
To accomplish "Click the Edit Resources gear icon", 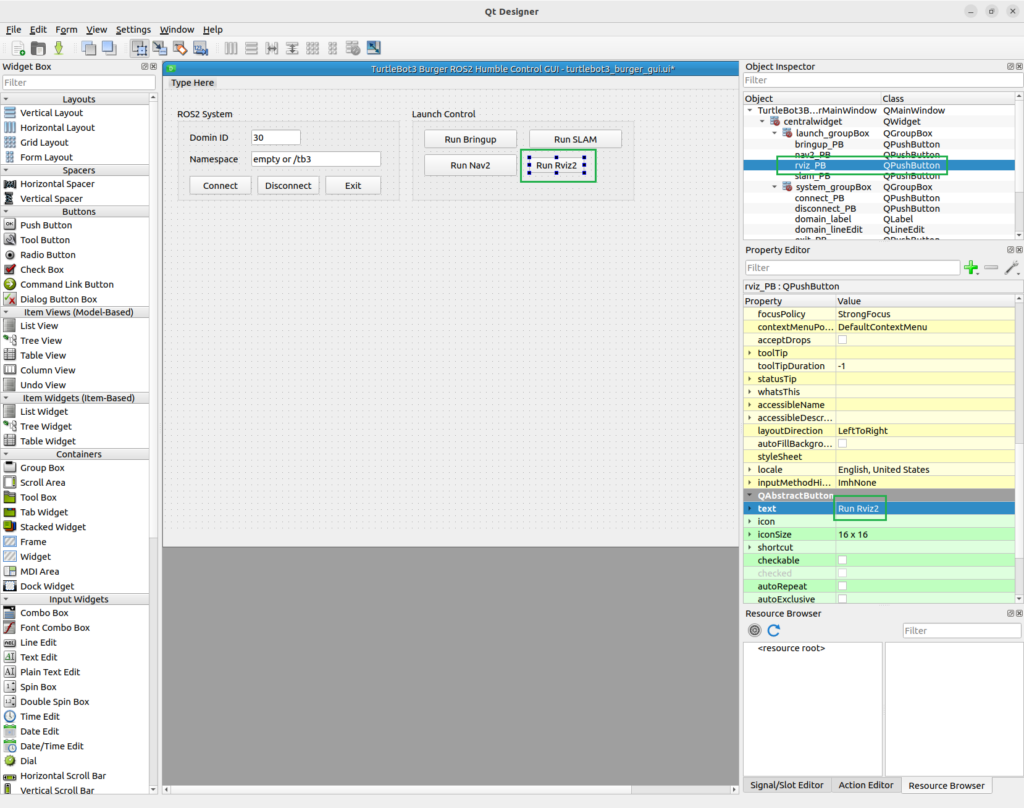I will coord(754,630).
